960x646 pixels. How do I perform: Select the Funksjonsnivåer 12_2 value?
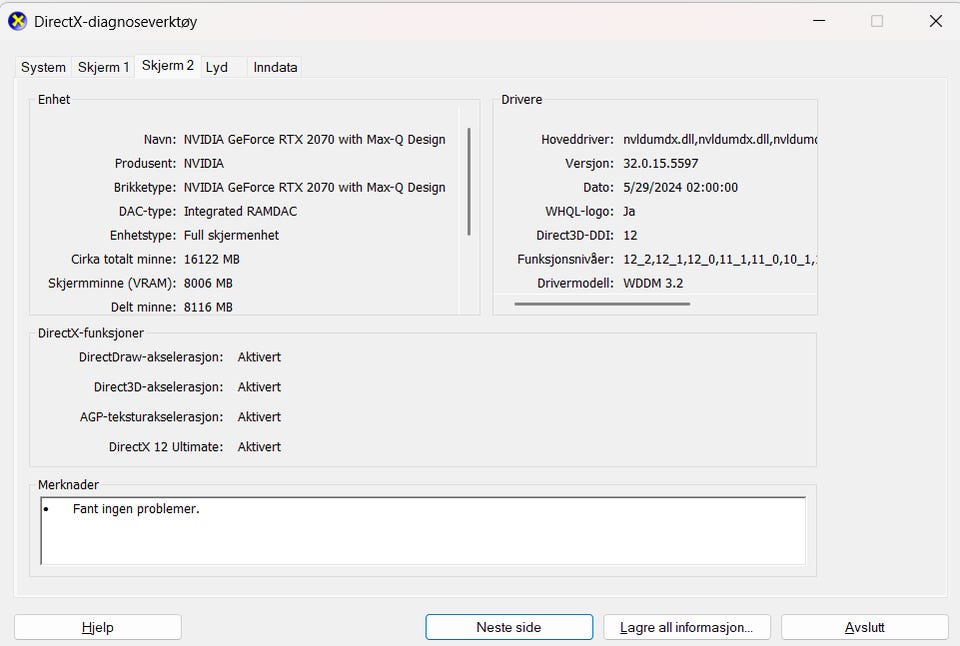pos(720,259)
